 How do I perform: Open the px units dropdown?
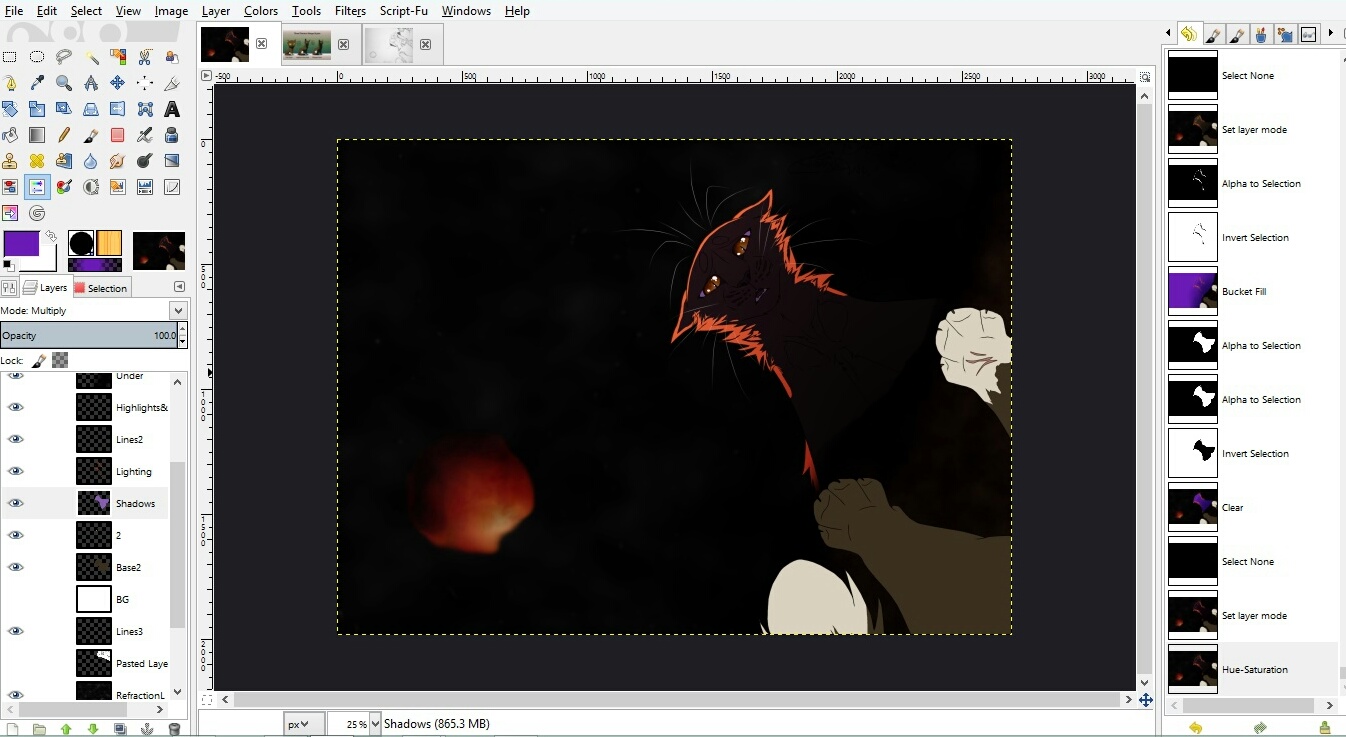point(303,724)
